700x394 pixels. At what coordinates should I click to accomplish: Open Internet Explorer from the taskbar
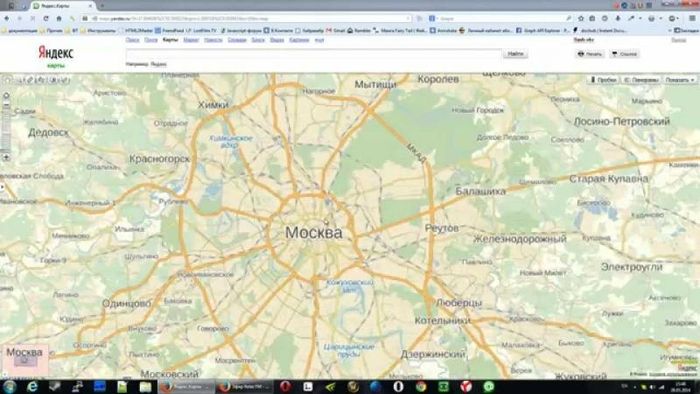coord(32,386)
